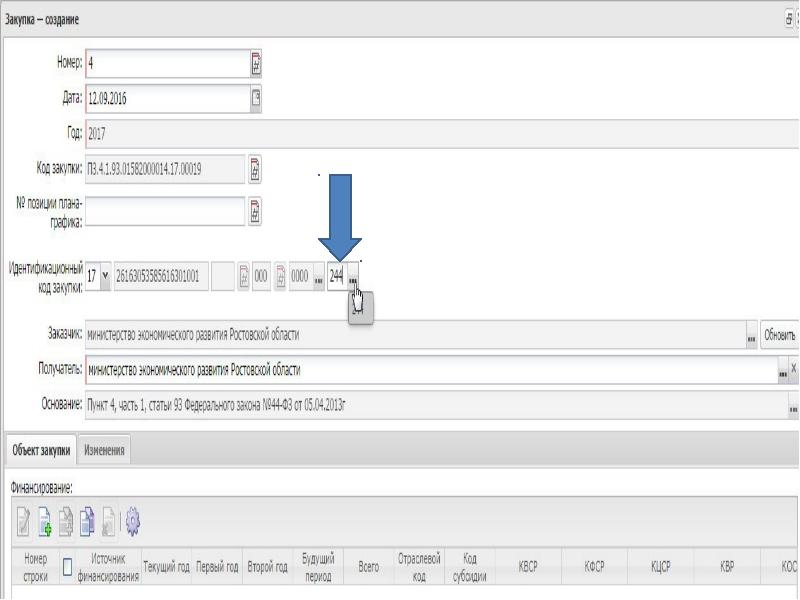This screenshot has height=600, width=800.
Task: Click Номер строки column header
Action: (x=35, y=567)
